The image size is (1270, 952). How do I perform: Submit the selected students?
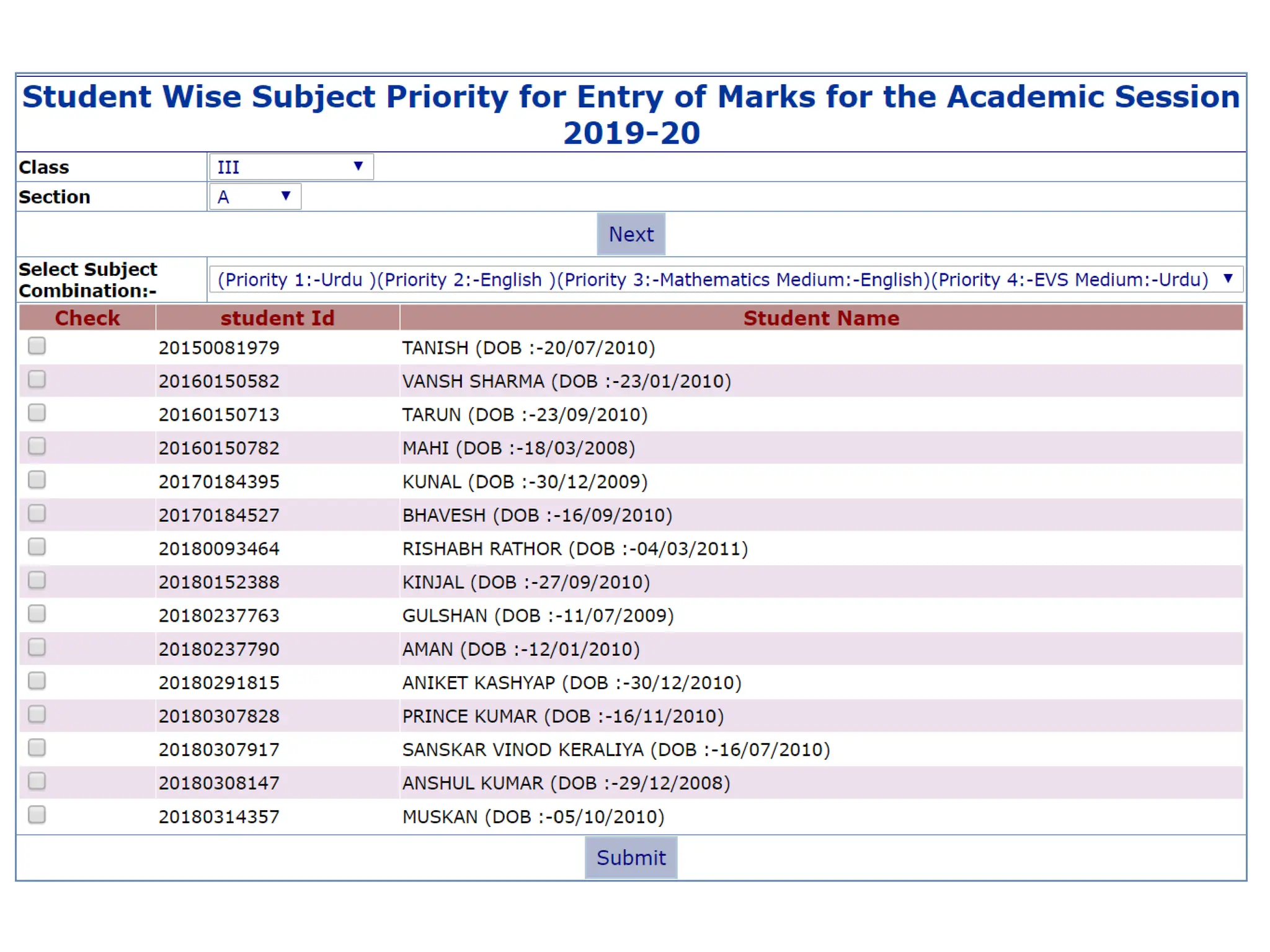[x=631, y=858]
